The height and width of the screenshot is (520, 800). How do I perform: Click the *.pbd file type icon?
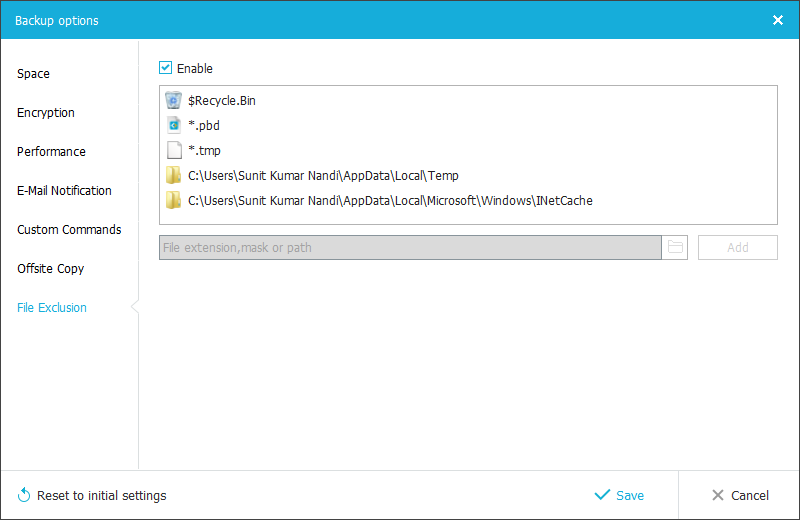click(174, 125)
